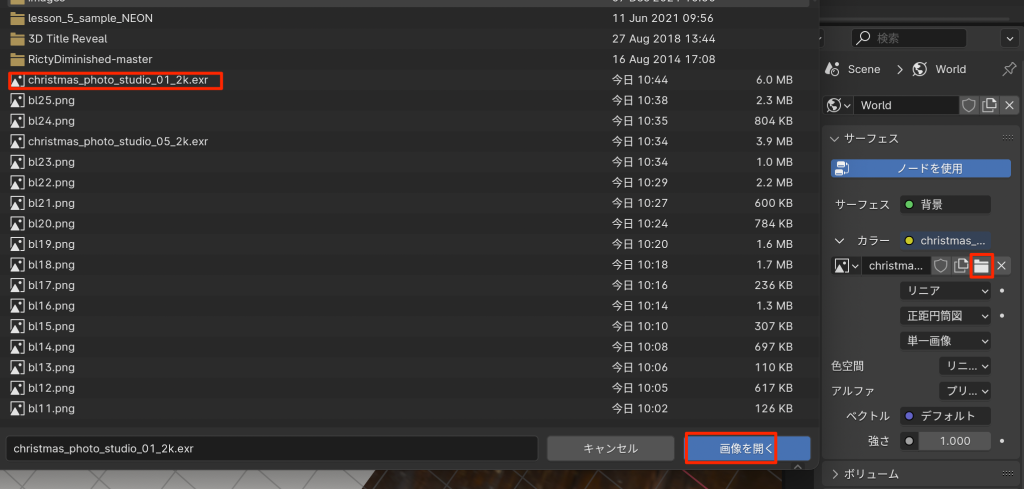Open the world datablock browse globe icon
The height and width of the screenshot is (489, 1024).
point(839,105)
